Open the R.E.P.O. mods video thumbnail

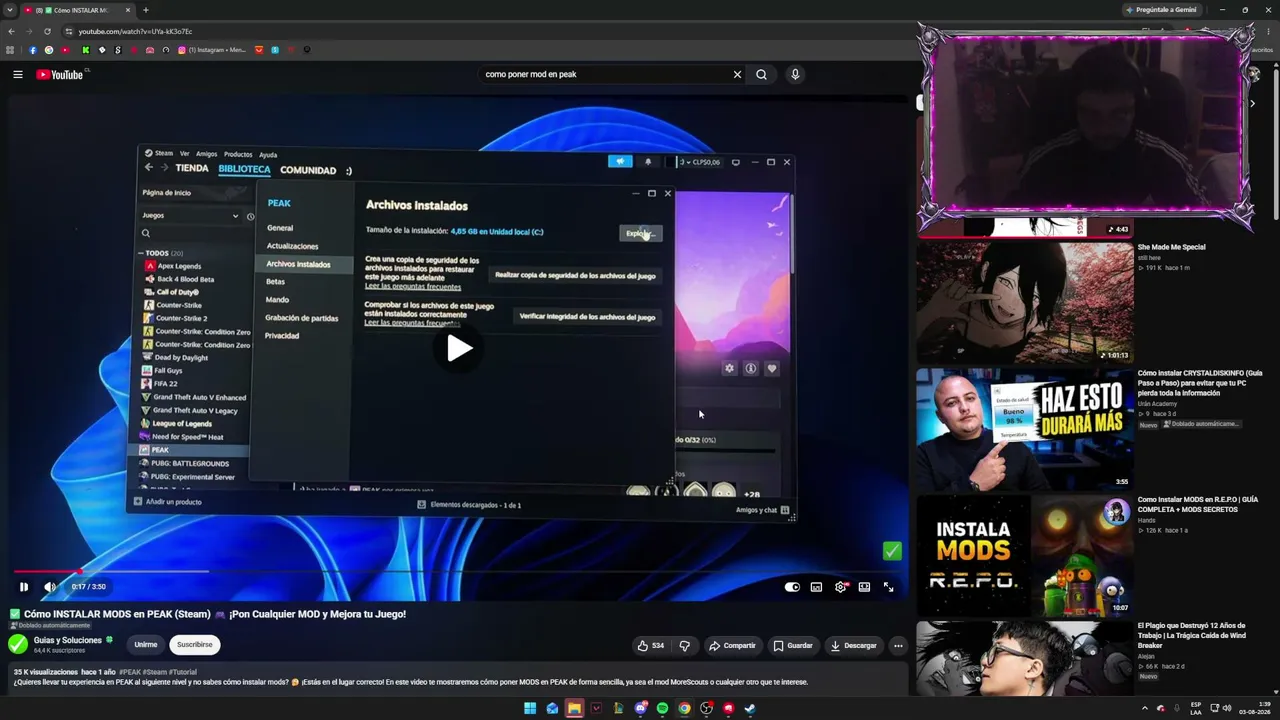tap(1025, 555)
